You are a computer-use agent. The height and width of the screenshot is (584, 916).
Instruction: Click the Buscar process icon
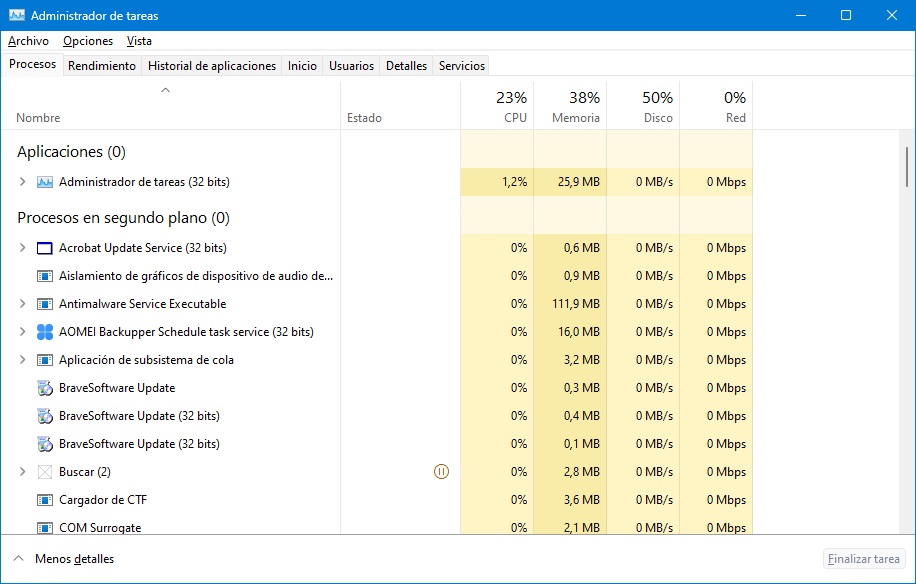(44, 472)
